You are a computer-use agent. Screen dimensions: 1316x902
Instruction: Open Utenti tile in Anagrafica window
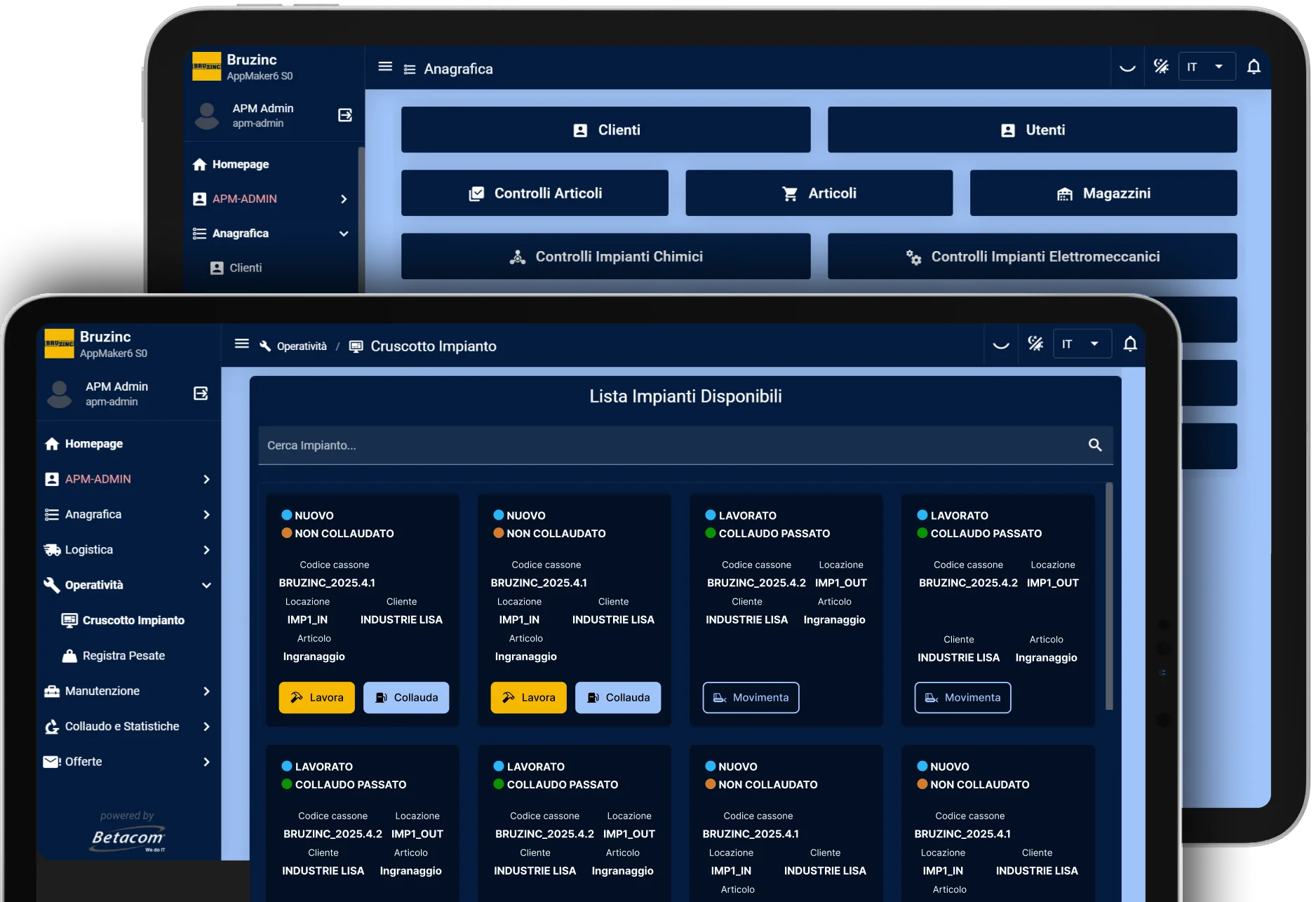(x=1032, y=130)
